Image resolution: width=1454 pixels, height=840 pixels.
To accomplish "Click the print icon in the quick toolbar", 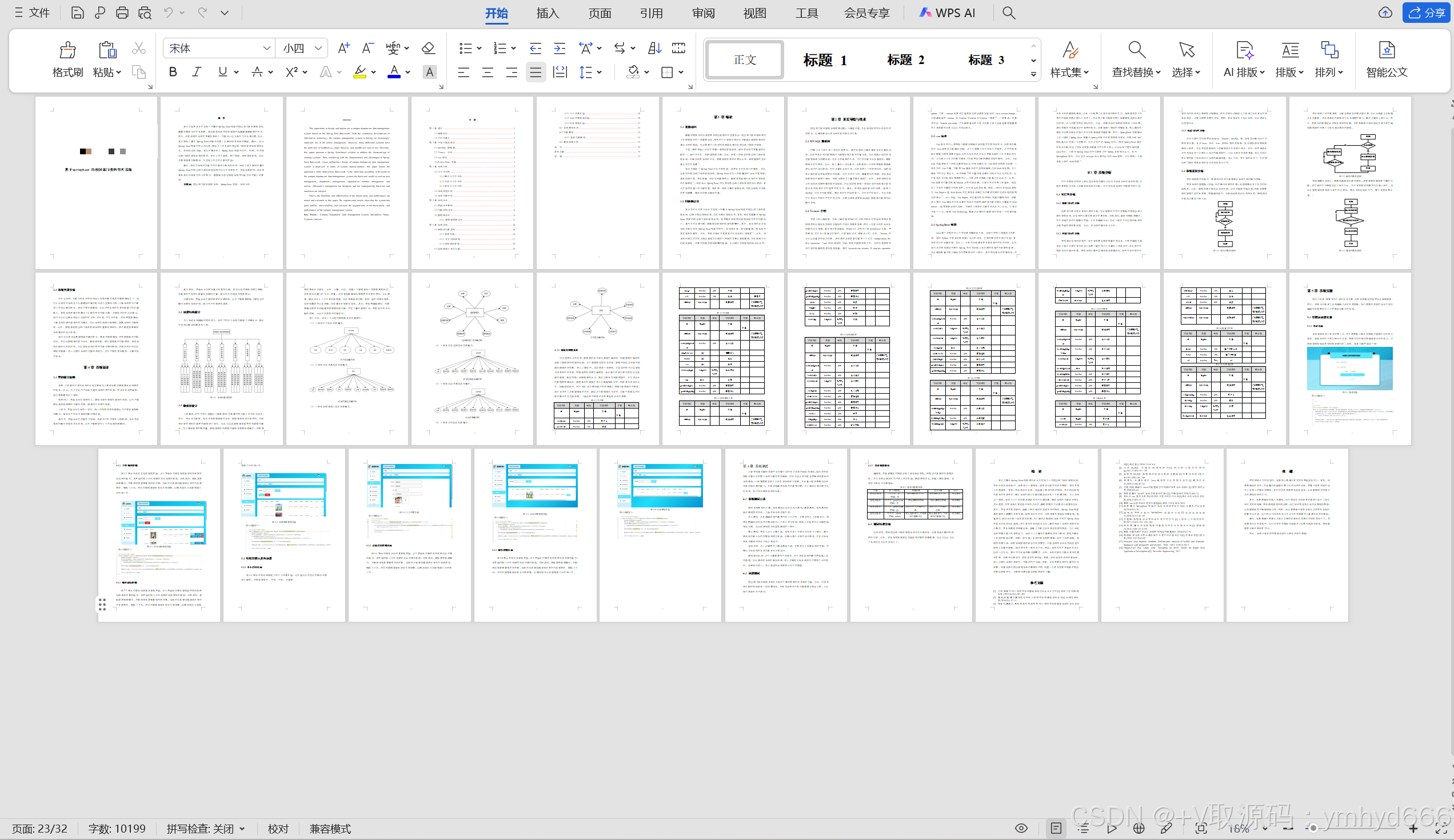I will pyautogui.click(x=122, y=13).
